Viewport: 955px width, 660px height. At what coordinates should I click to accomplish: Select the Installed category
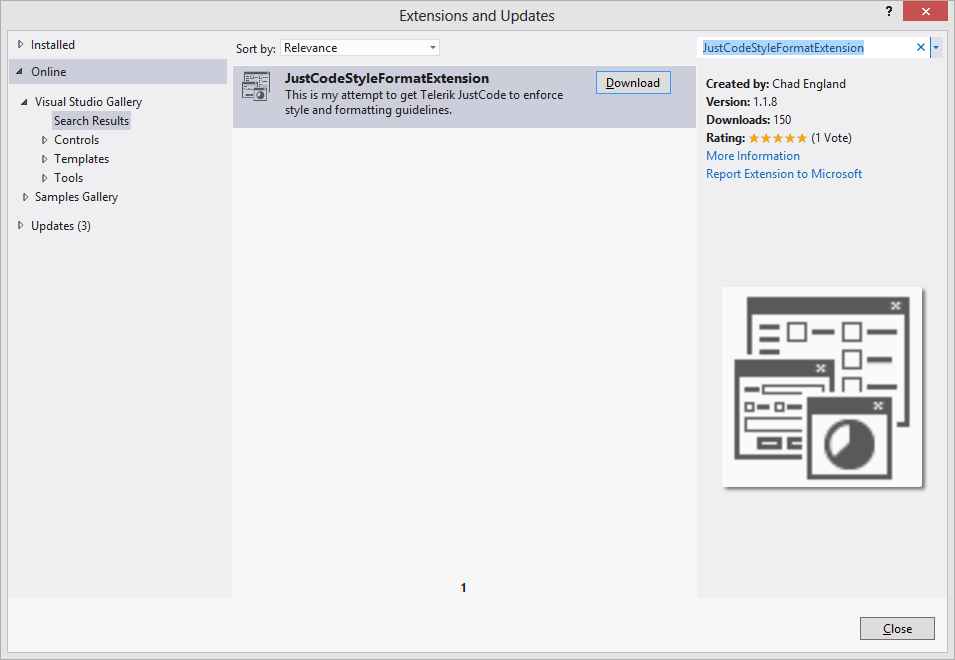53,44
